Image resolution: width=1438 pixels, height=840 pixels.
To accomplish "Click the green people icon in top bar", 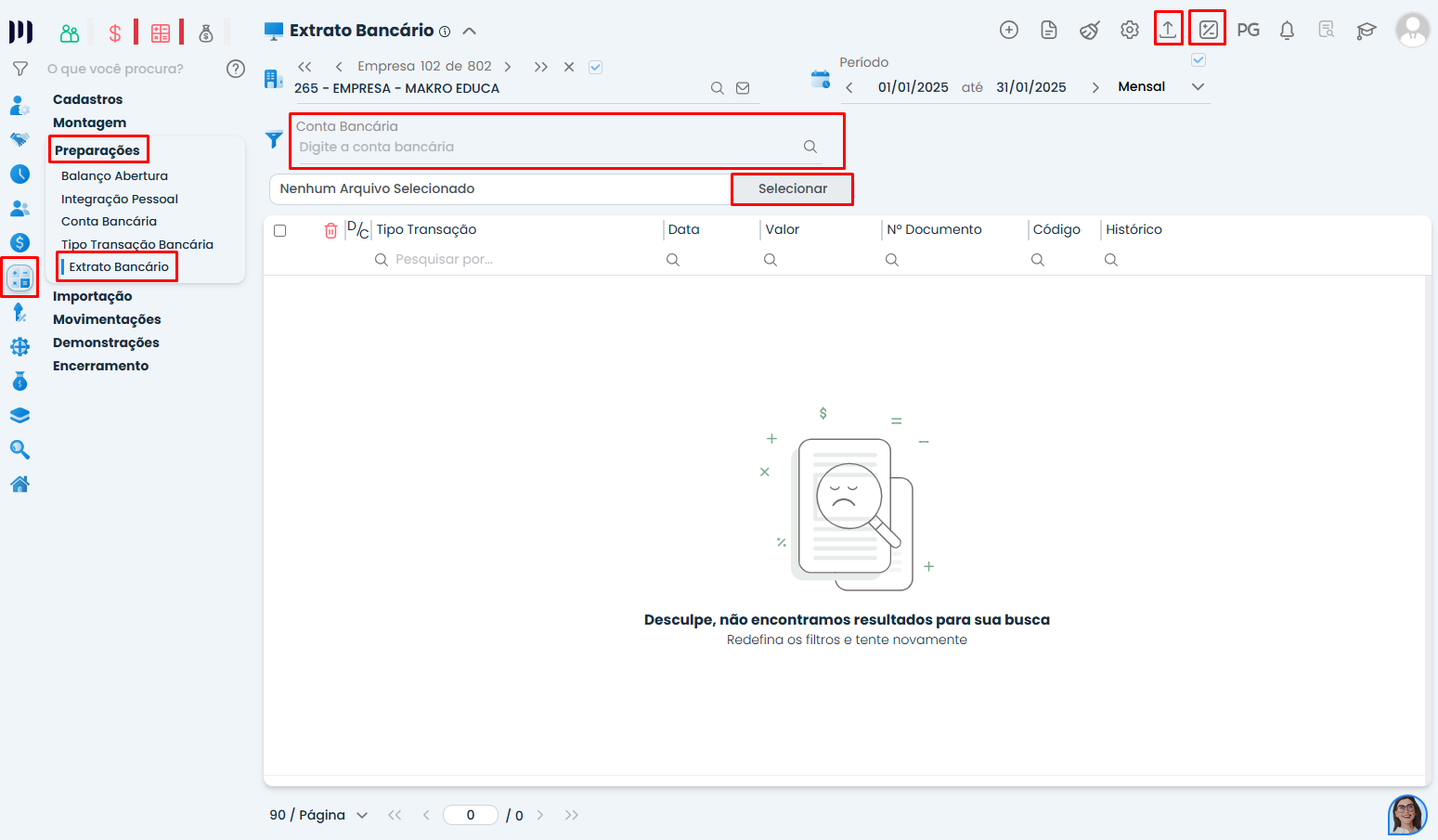I will (70, 33).
